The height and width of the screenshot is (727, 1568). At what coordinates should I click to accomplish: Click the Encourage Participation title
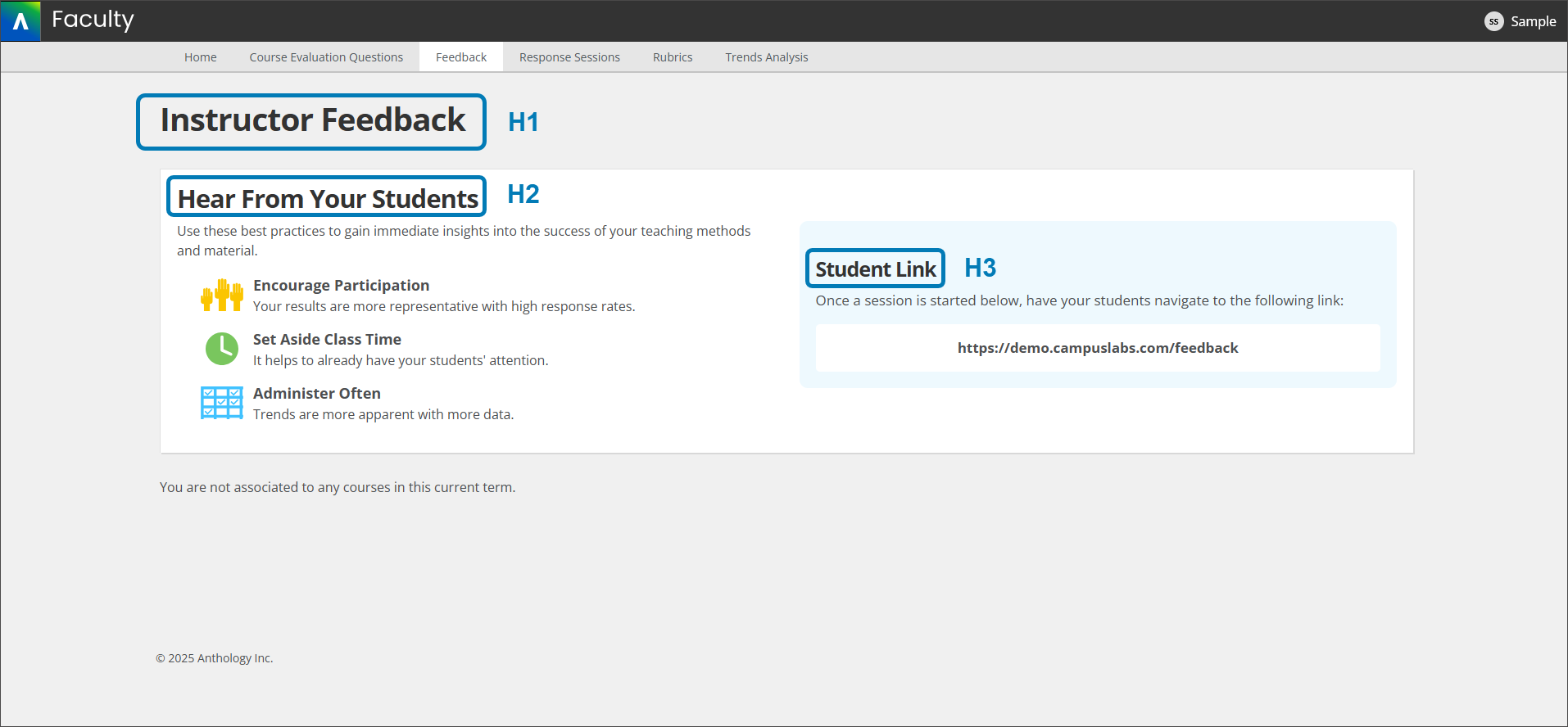[341, 286]
